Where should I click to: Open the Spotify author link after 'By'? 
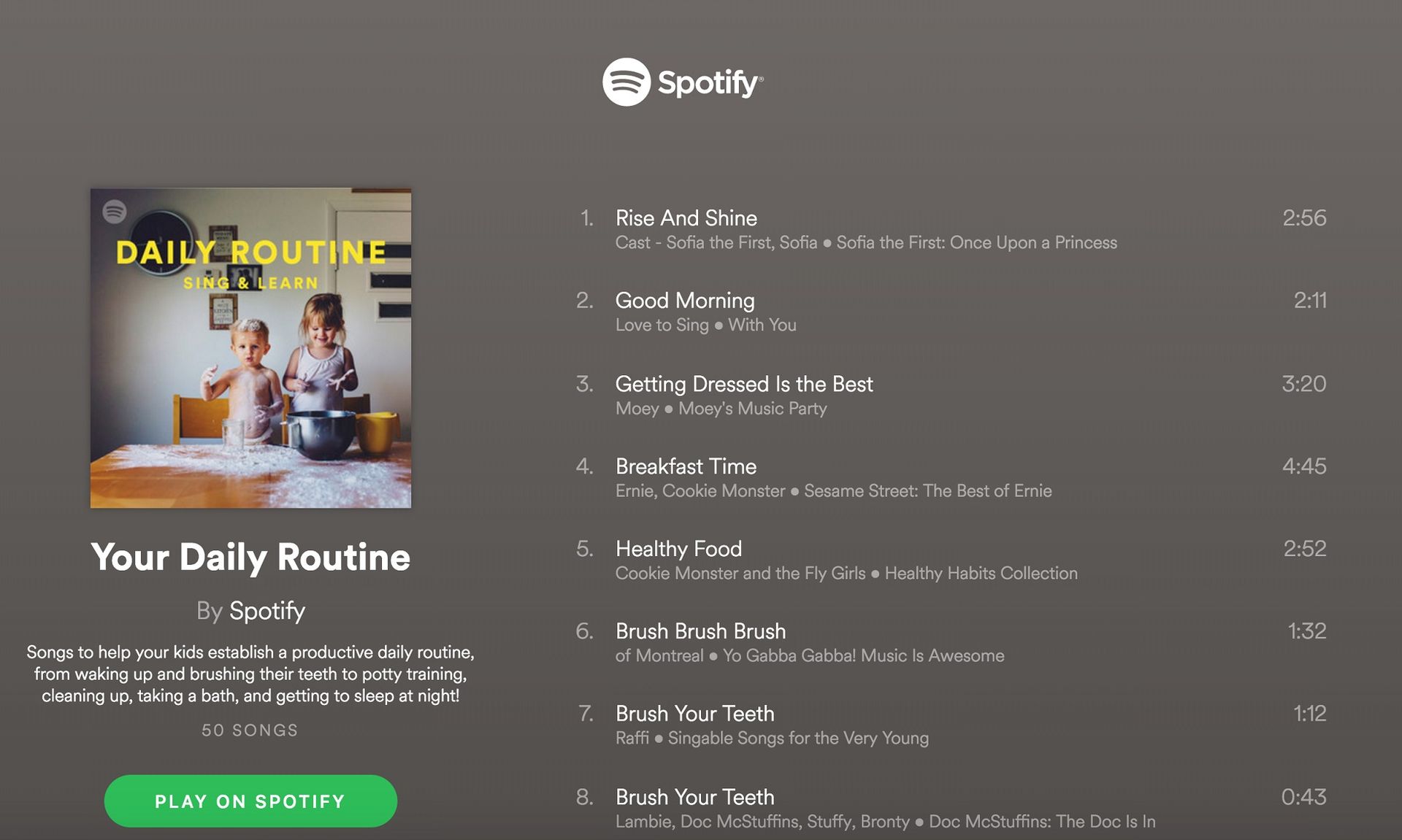[x=267, y=611]
